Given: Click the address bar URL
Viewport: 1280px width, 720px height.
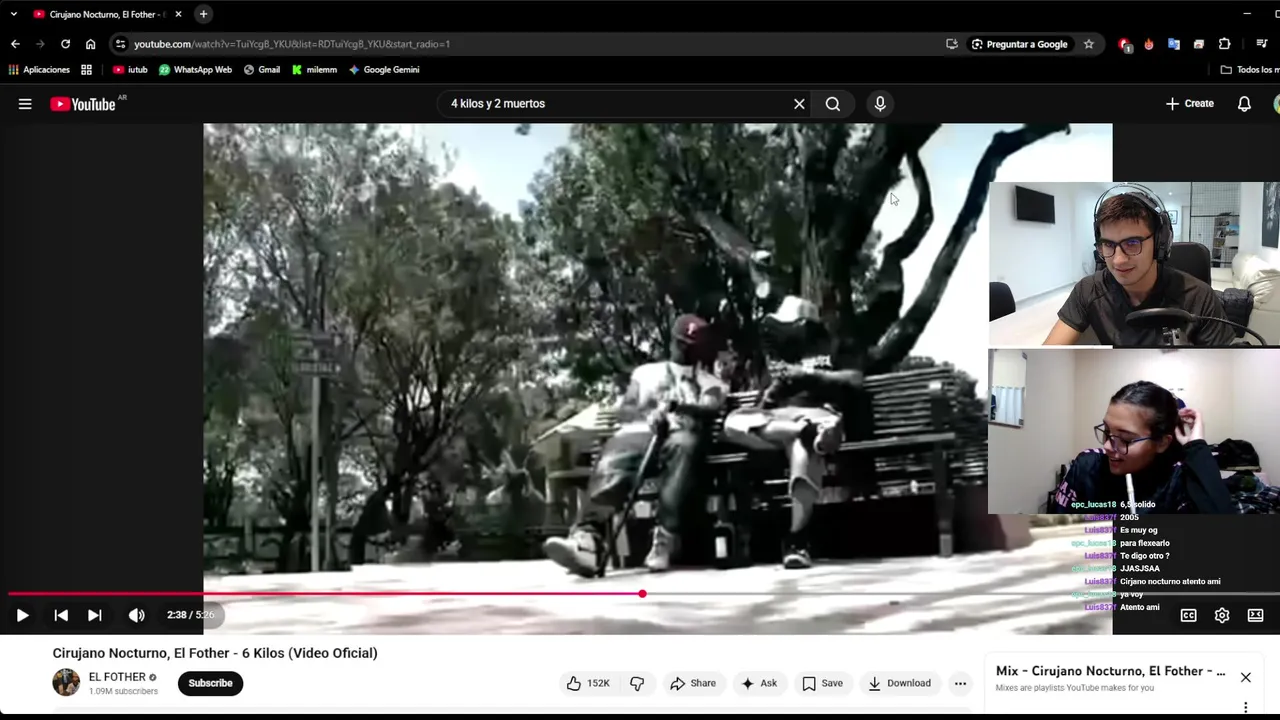Looking at the screenshot, I should [x=292, y=44].
